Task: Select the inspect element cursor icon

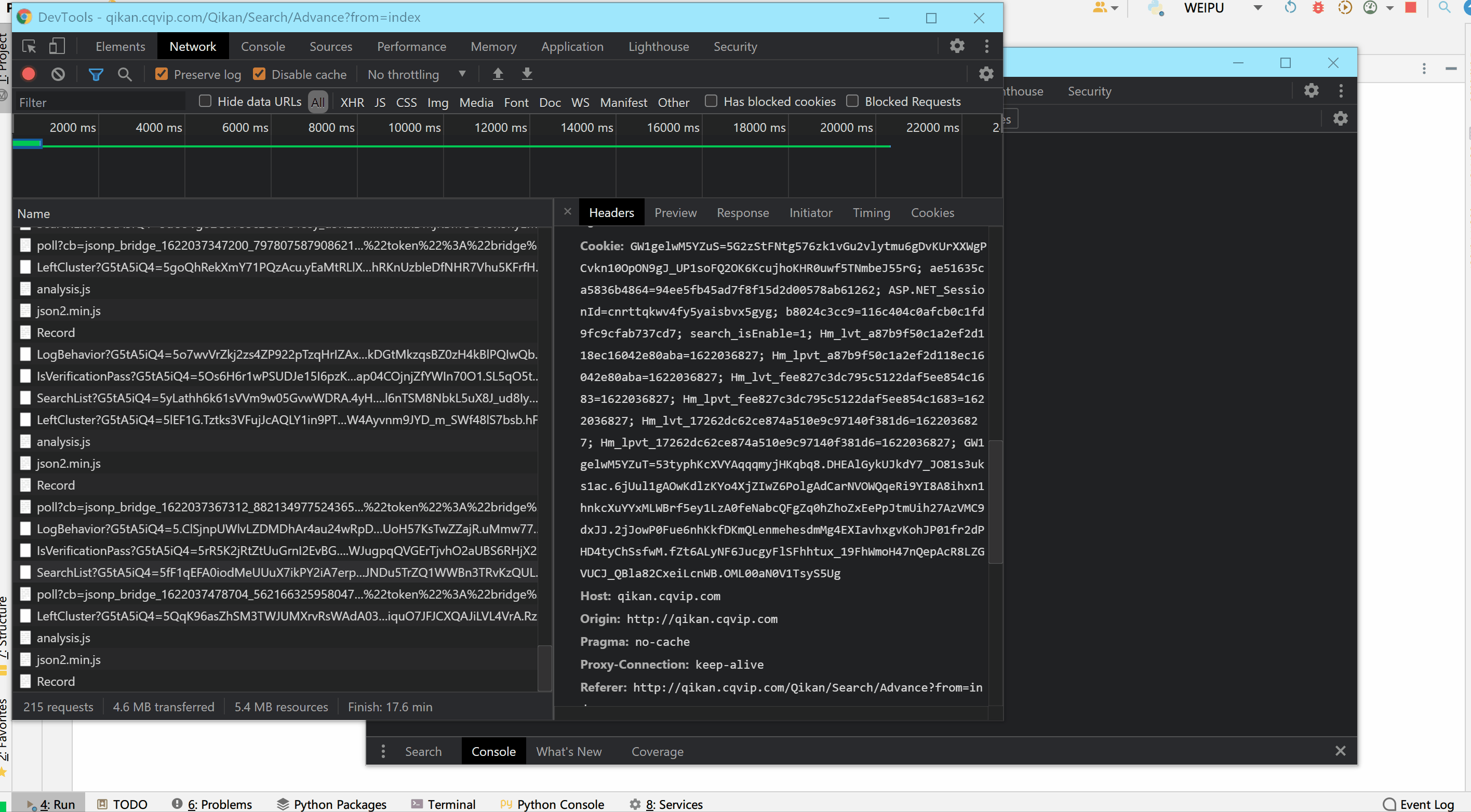Action: 29,46
